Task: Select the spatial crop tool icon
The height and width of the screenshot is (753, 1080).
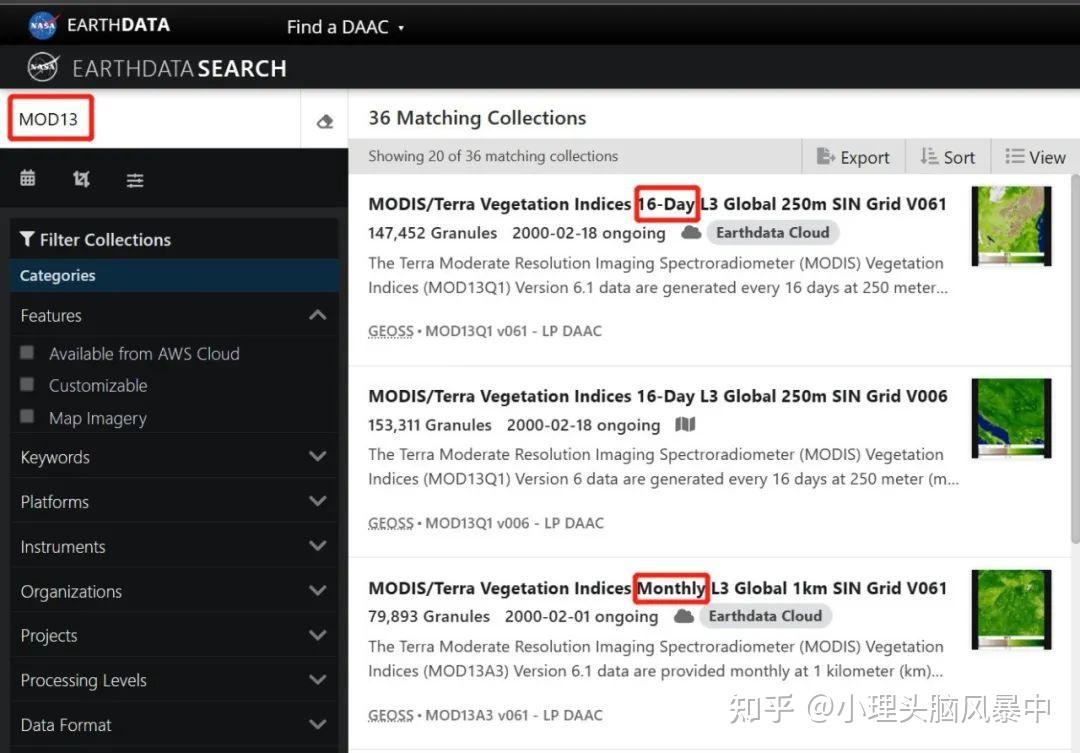Action: [x=81, y=179]
